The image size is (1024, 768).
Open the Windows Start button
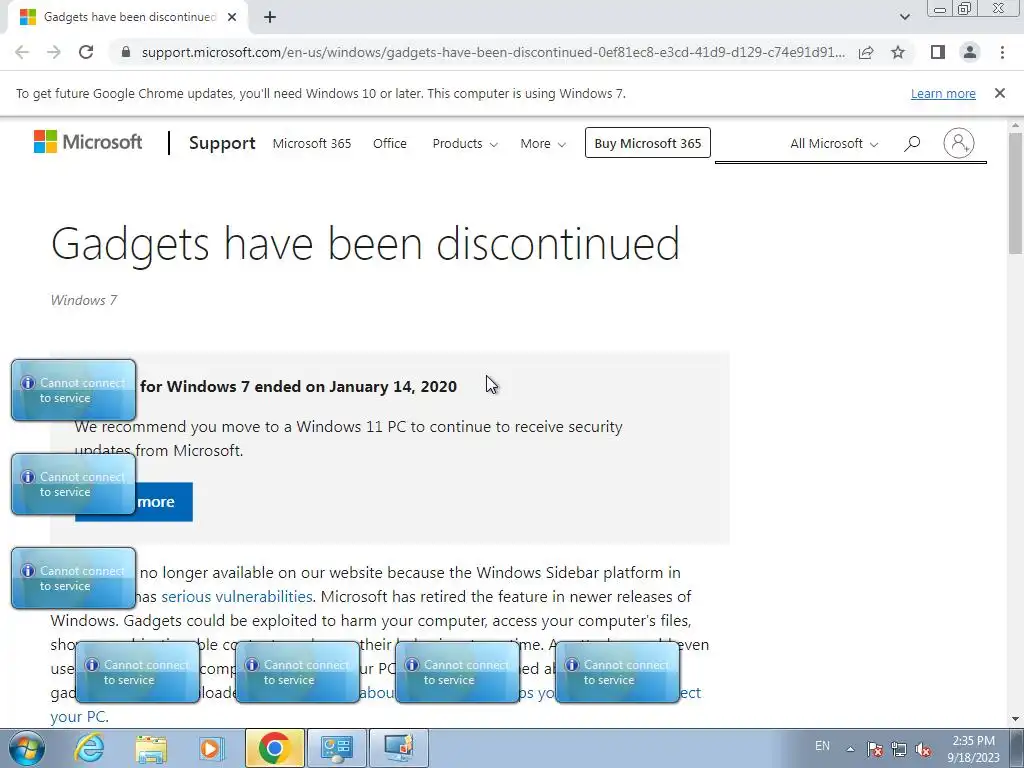pyautogui.click(x=25, y=748)
